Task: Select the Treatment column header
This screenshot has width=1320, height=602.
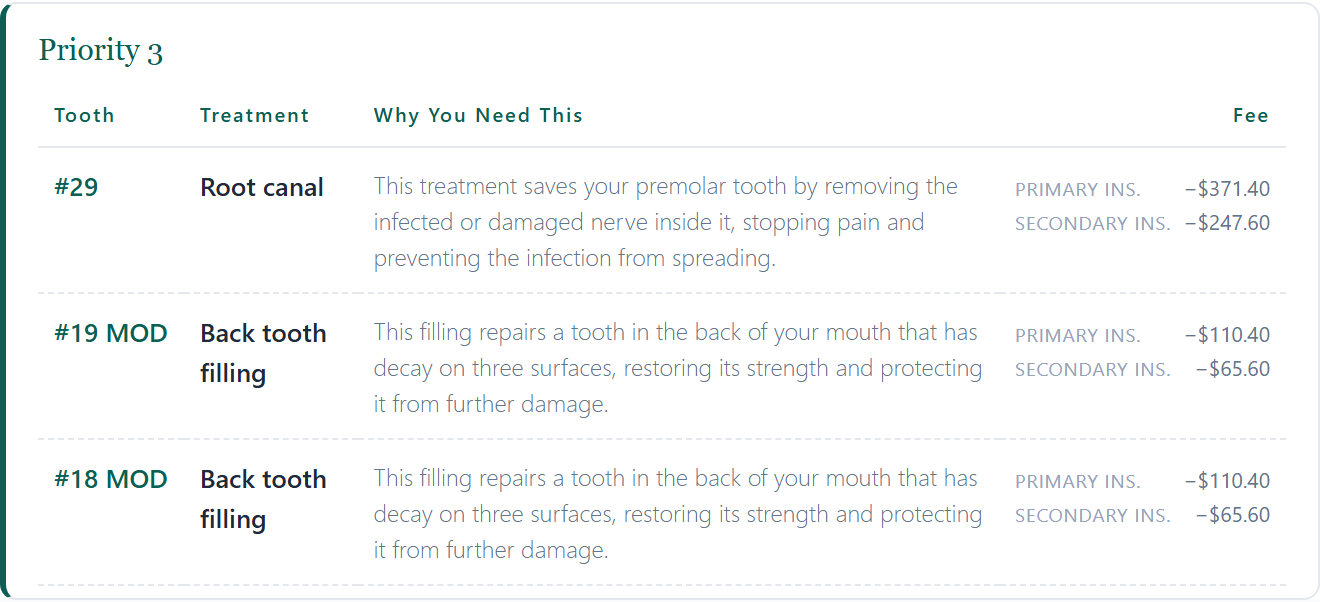Action: point(254,115)
